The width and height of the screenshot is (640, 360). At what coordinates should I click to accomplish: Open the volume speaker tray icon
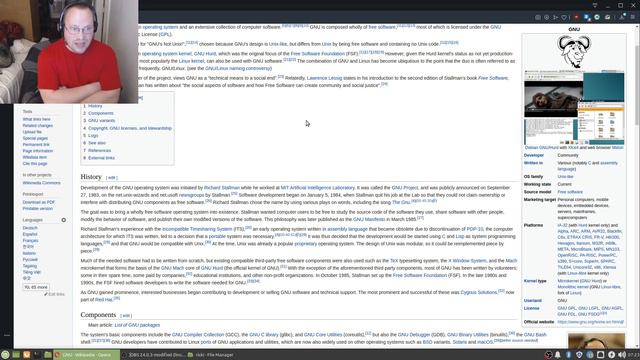tap(622, 355)
